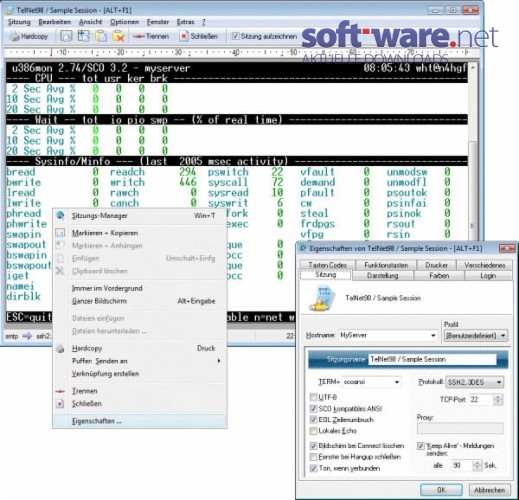
Task: Choose Hardcopy in the context menu
Action: point(140,348)
